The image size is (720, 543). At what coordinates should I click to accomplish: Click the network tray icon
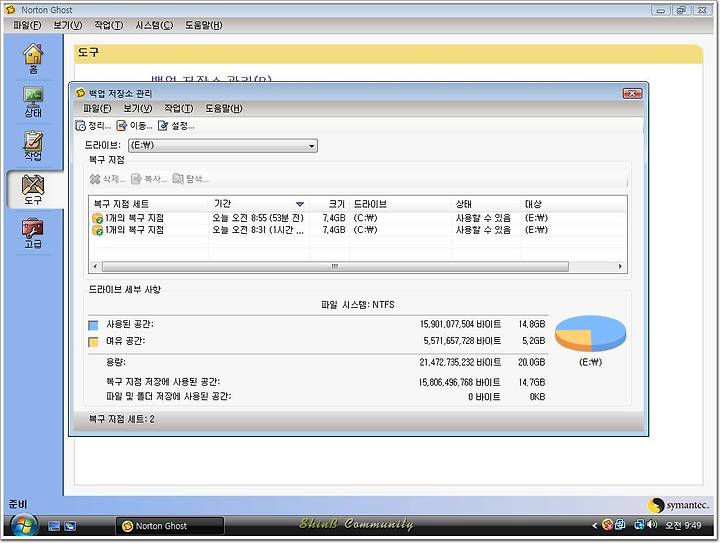coord(639,525)
